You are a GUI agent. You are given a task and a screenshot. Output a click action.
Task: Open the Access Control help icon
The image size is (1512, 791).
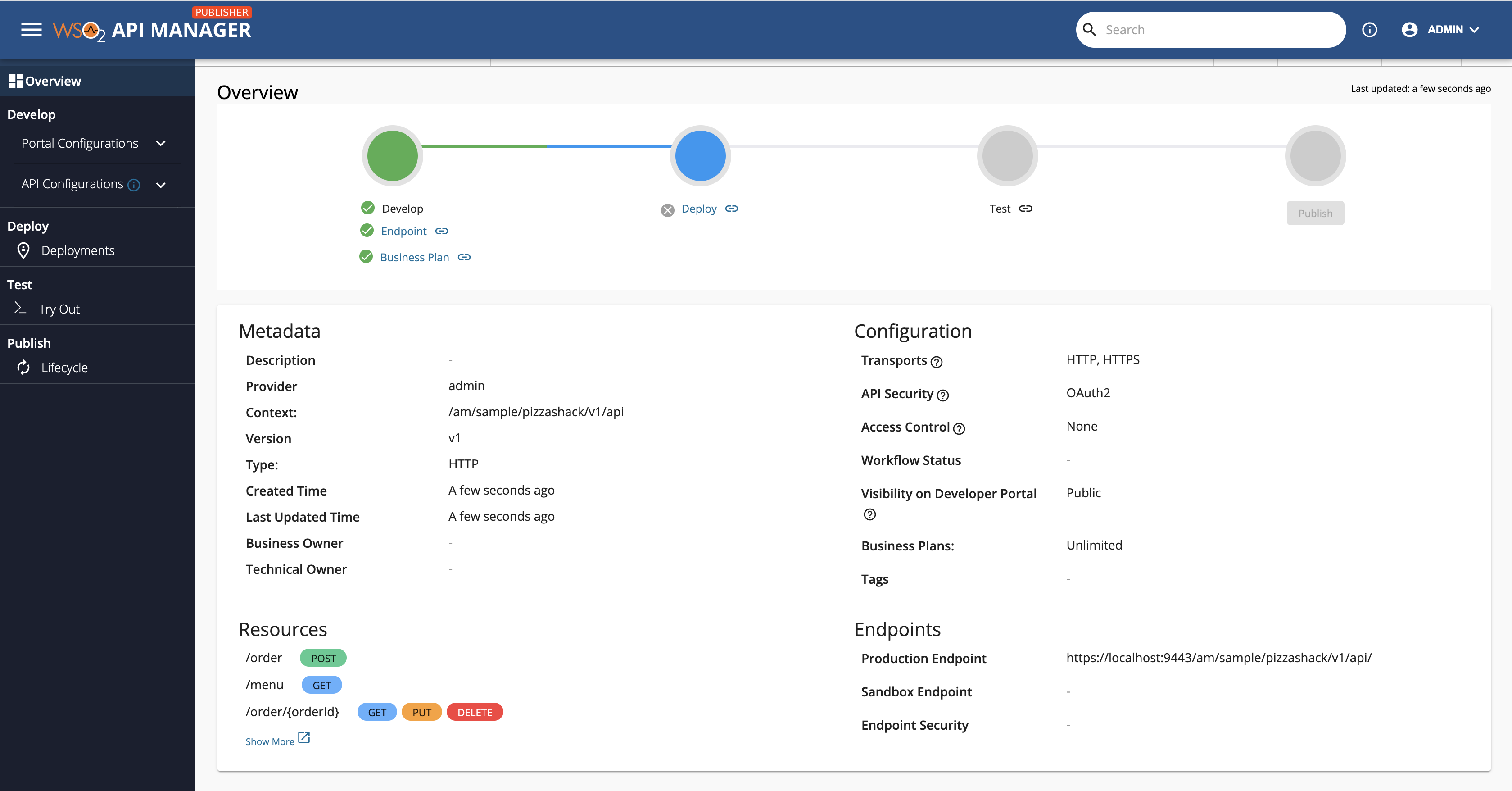(960, 429)
